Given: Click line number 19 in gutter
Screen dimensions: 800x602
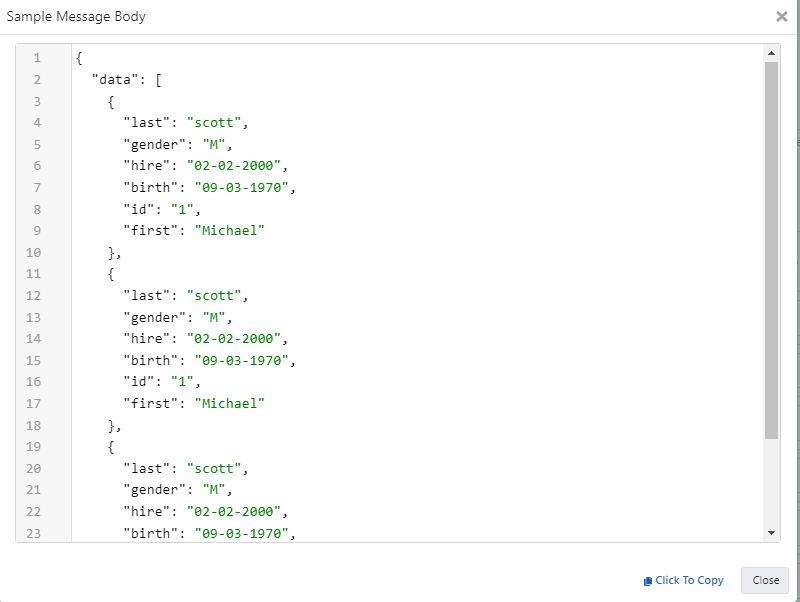Looking at the screenshot, I should (33, 446).
